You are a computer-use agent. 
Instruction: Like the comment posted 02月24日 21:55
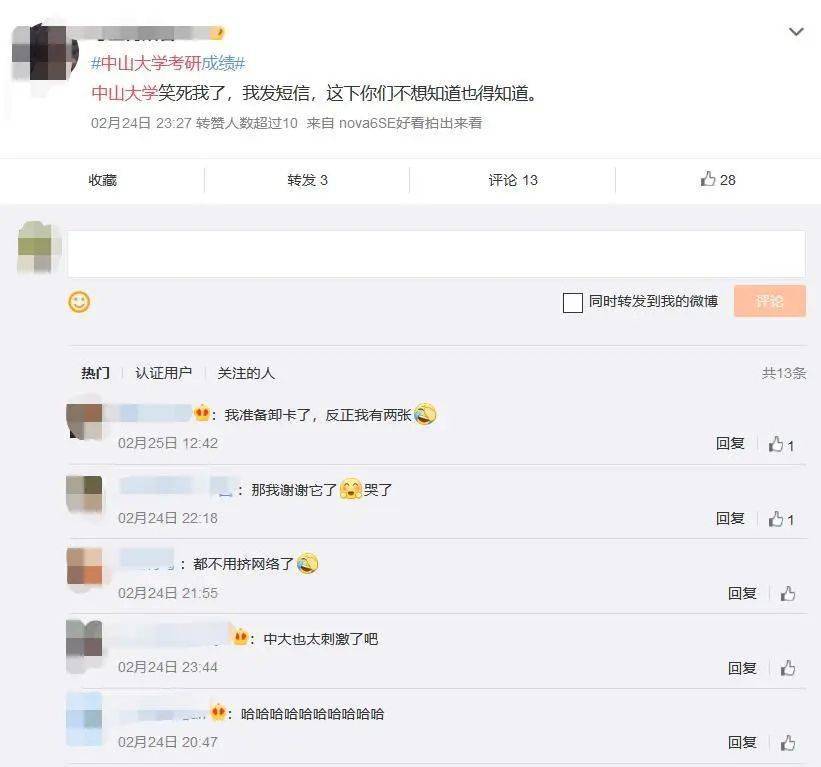click(x=787, y=594)
